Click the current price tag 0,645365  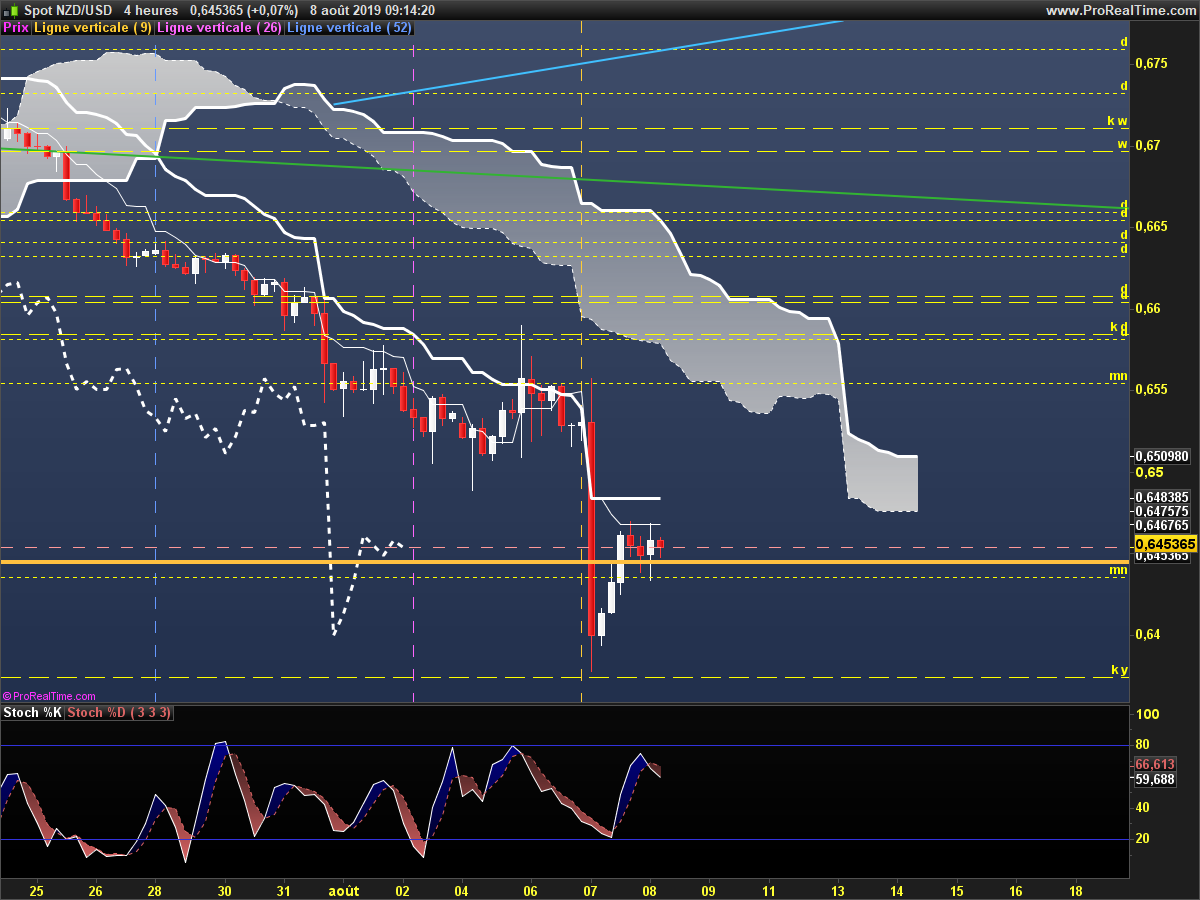(x=1163, y=543)
